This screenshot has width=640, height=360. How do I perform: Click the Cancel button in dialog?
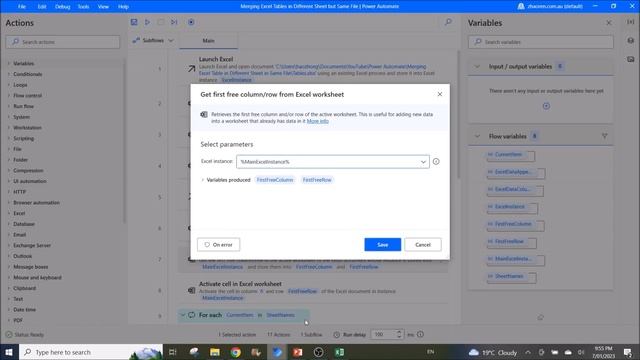(423, 244)
